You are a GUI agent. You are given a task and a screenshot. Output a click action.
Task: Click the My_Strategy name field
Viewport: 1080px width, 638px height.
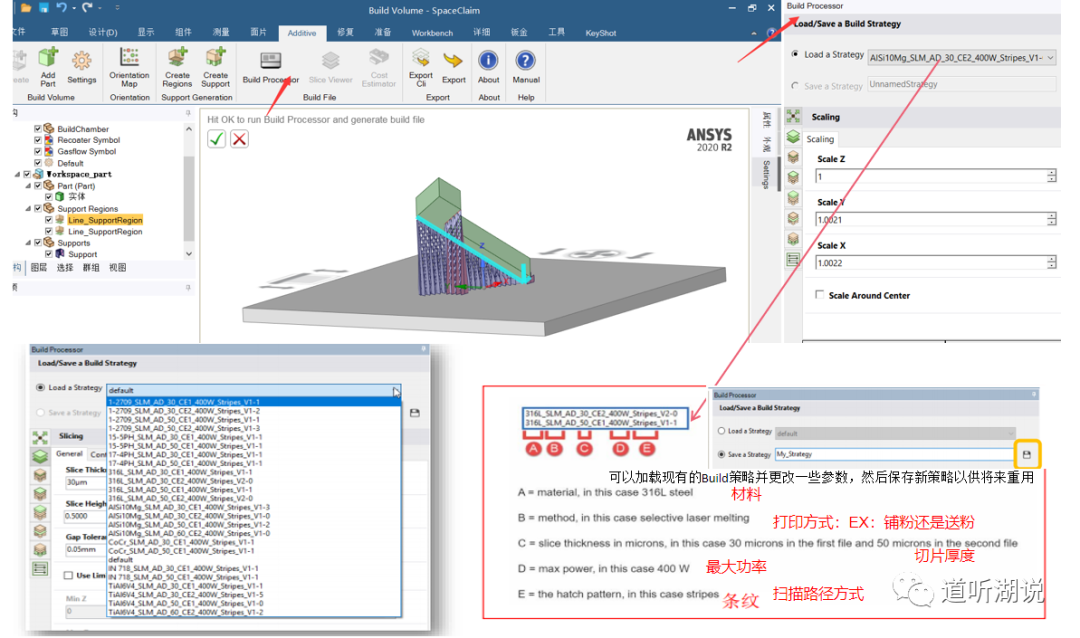coord(893,455)
